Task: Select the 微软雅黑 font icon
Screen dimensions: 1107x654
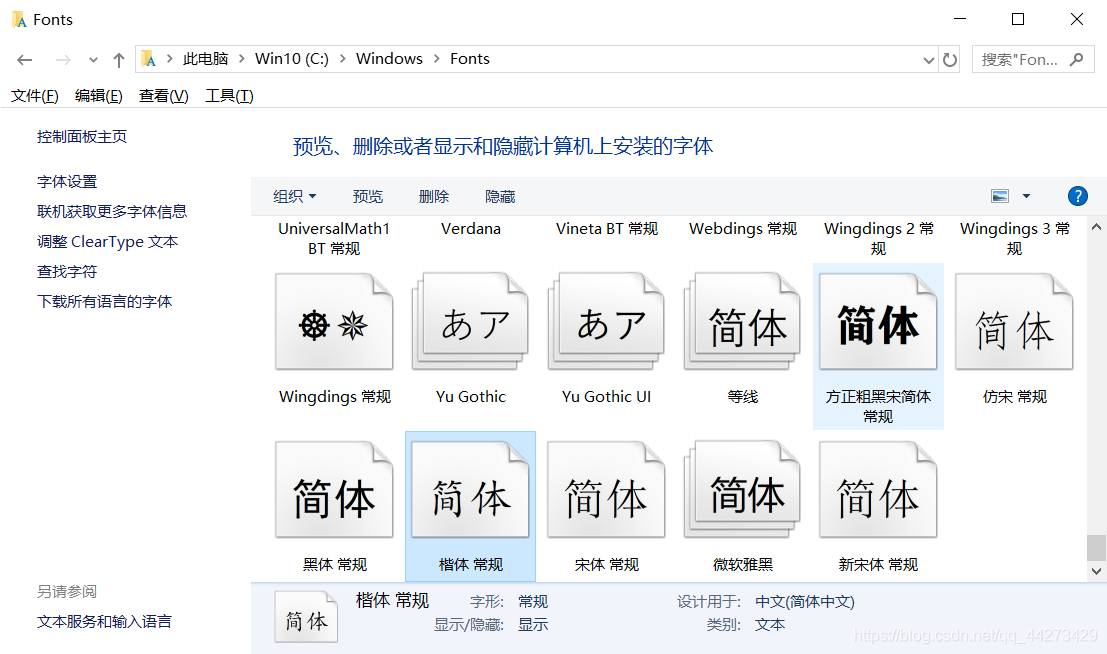Action: pyautogui.click(x=743, y=490)
